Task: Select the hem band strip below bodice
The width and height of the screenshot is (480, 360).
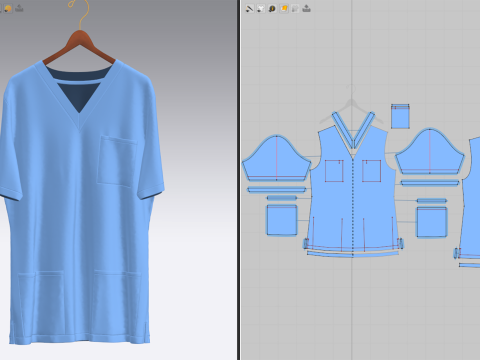Action: (x=353, y=254)
